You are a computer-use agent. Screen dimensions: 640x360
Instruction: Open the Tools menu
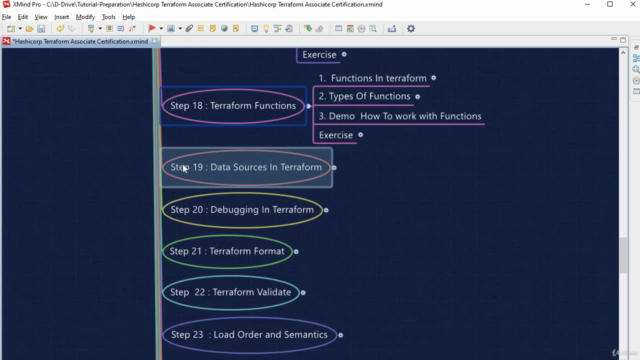(109, 17)
